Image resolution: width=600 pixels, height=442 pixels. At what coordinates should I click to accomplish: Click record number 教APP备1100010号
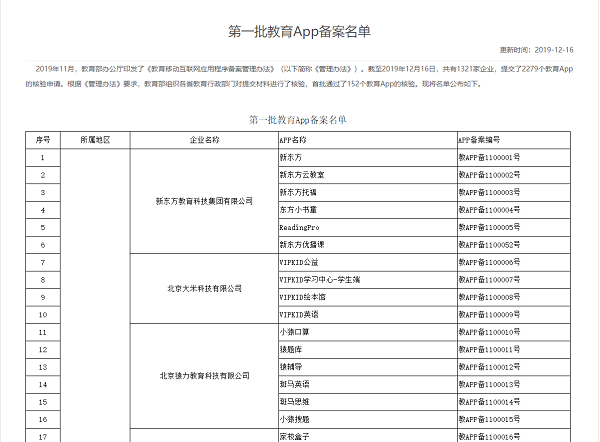[x=489, y=332]
